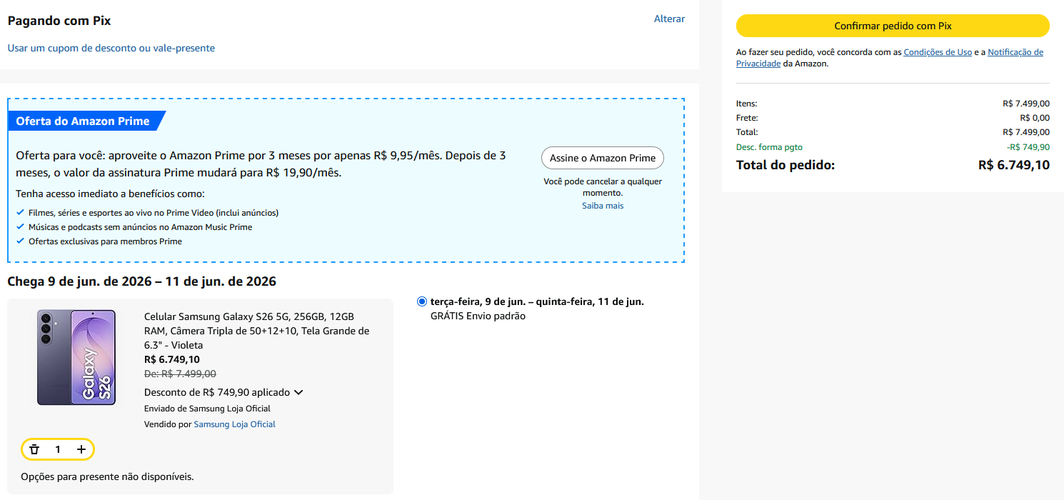Image resolution: width=1064 pixels, height=500 pixels.
Task: Click the Assine o Amazon Prime button
Action: pyautogui.click(x=602, y=158)
